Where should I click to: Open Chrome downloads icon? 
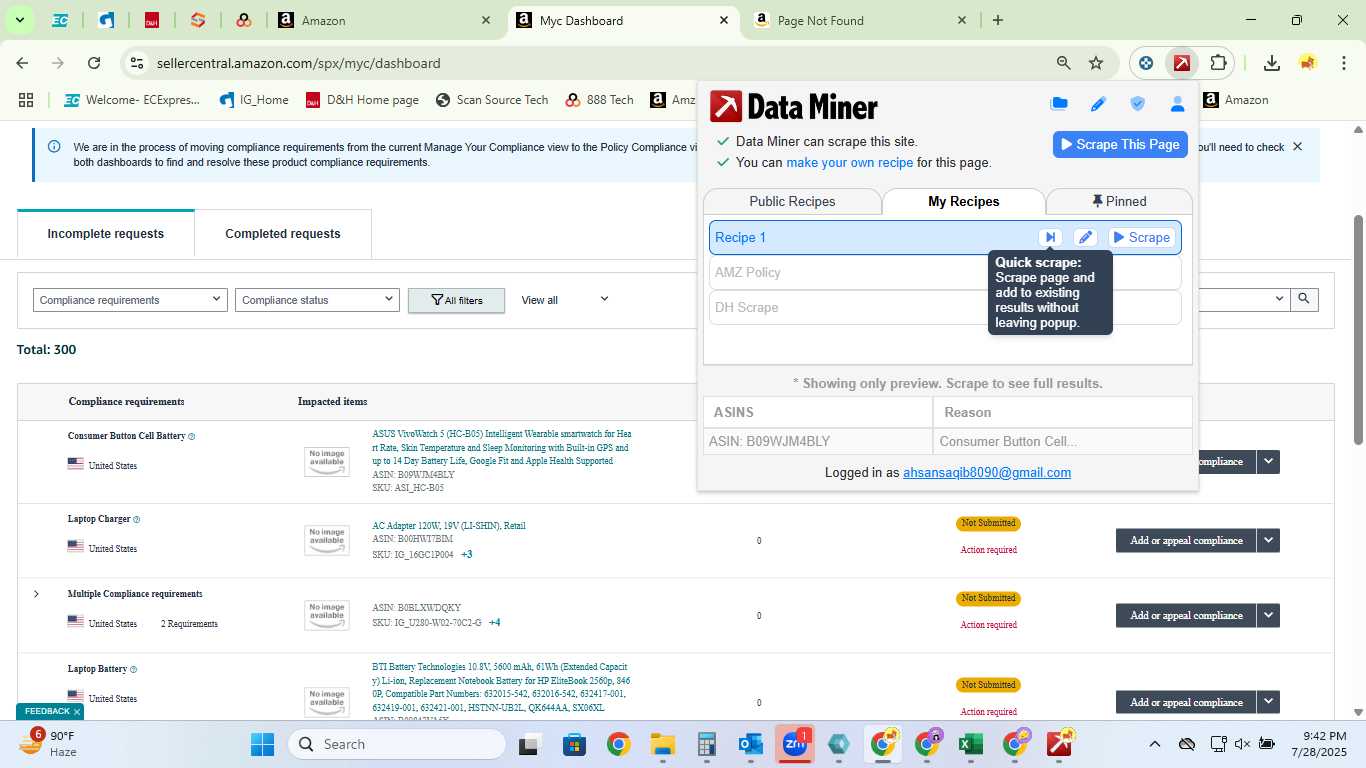tap(1271, 63)
